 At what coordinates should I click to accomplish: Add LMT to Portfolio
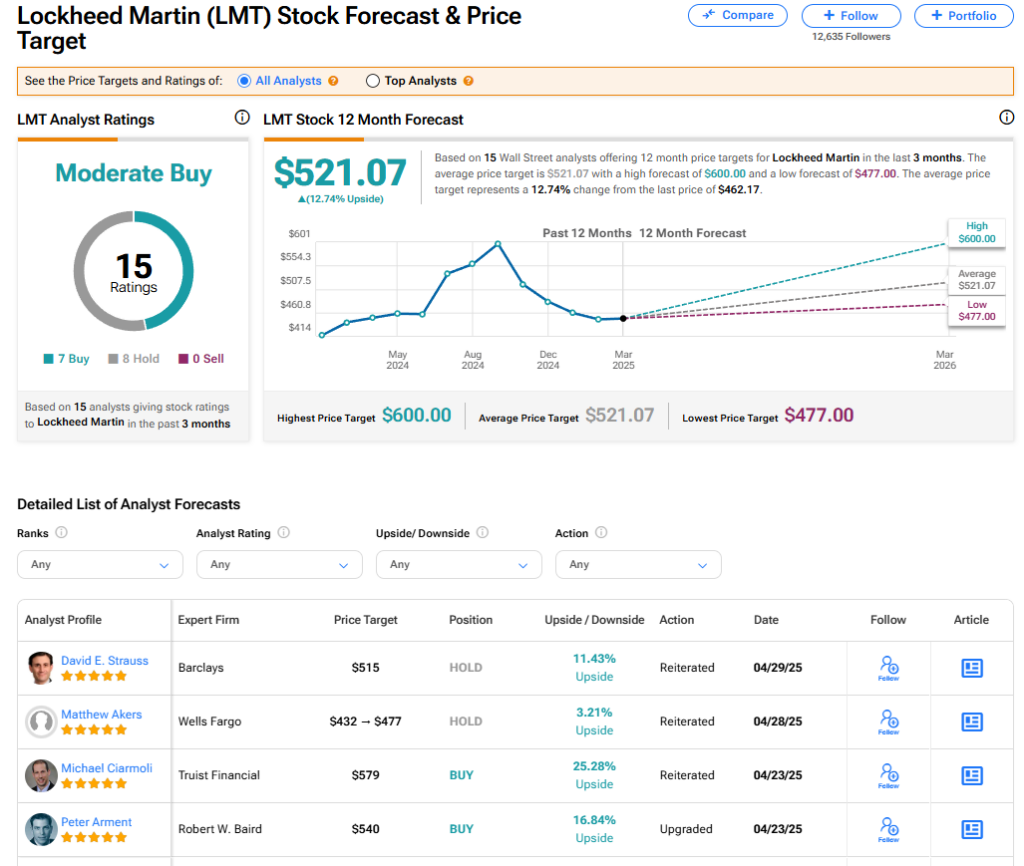pyautogui.click(x=963, y=15)
